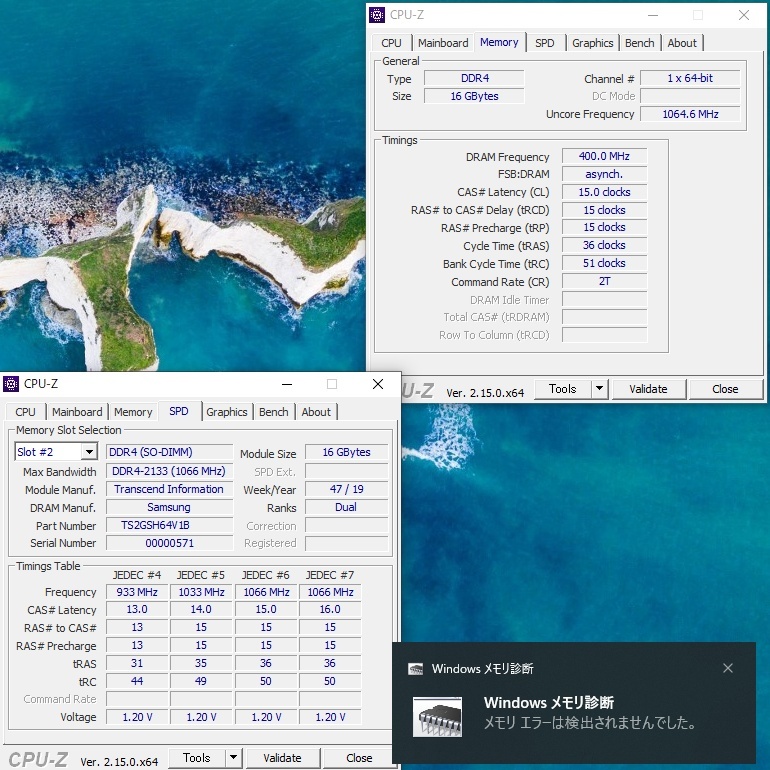Image resolution: width=770 pixels, height=770 pixels.
Task: Expand the Tools arrow in Memory window
Action: [600, 389]
